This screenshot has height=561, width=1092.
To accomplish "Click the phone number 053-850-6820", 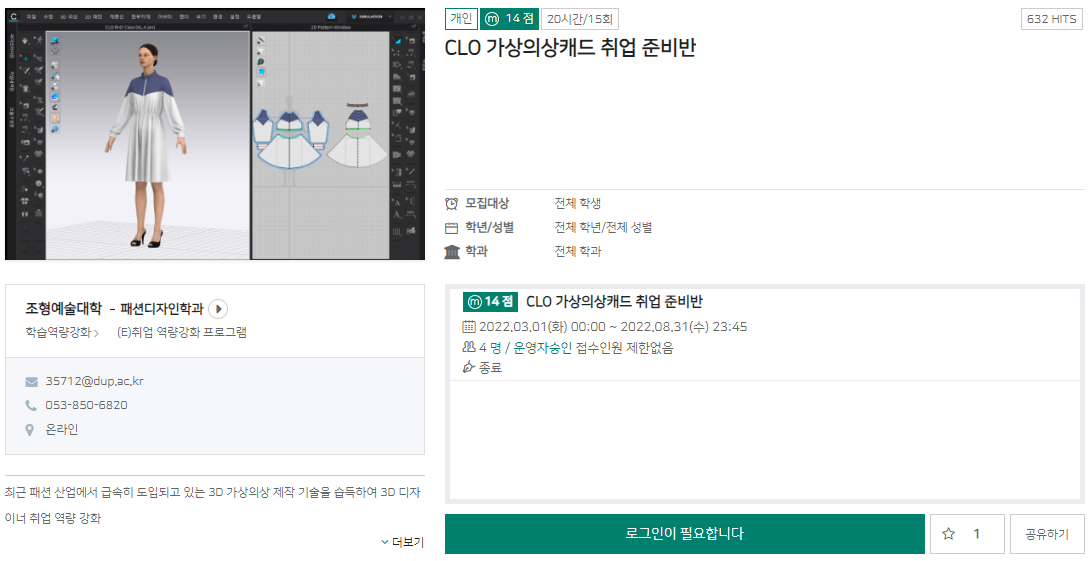I will click(86, 405).
